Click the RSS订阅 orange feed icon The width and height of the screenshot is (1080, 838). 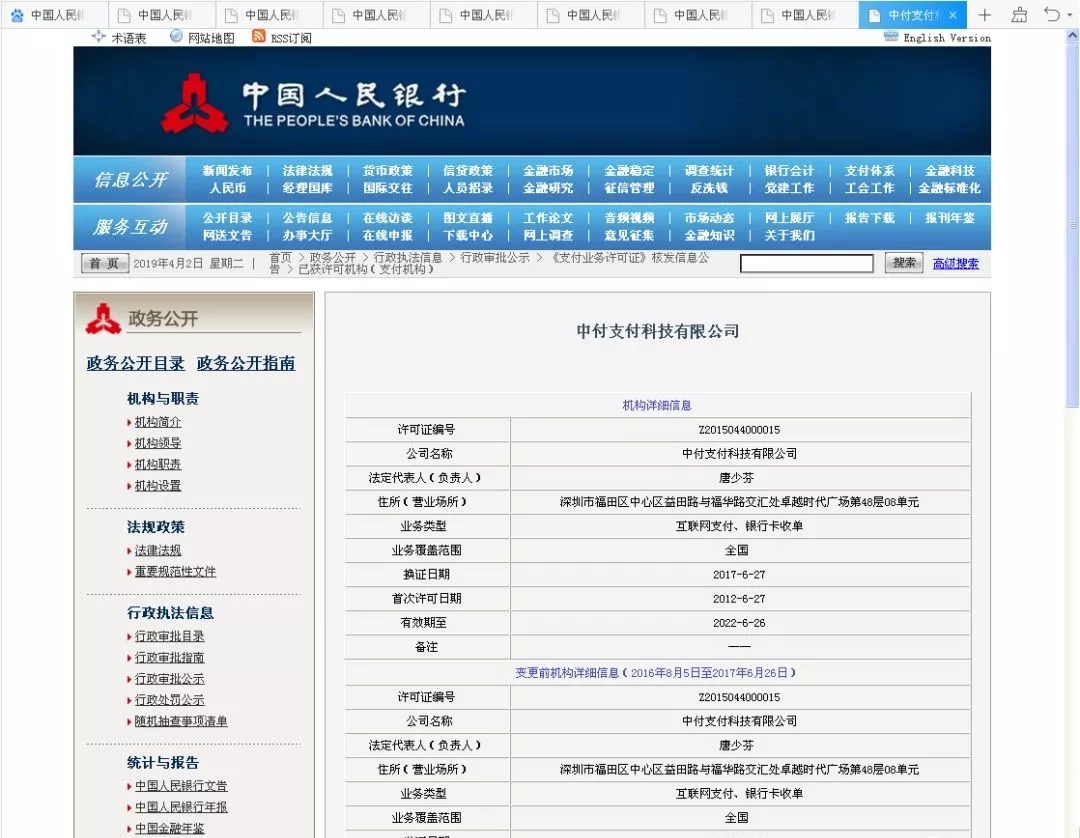tap(258, 36)
